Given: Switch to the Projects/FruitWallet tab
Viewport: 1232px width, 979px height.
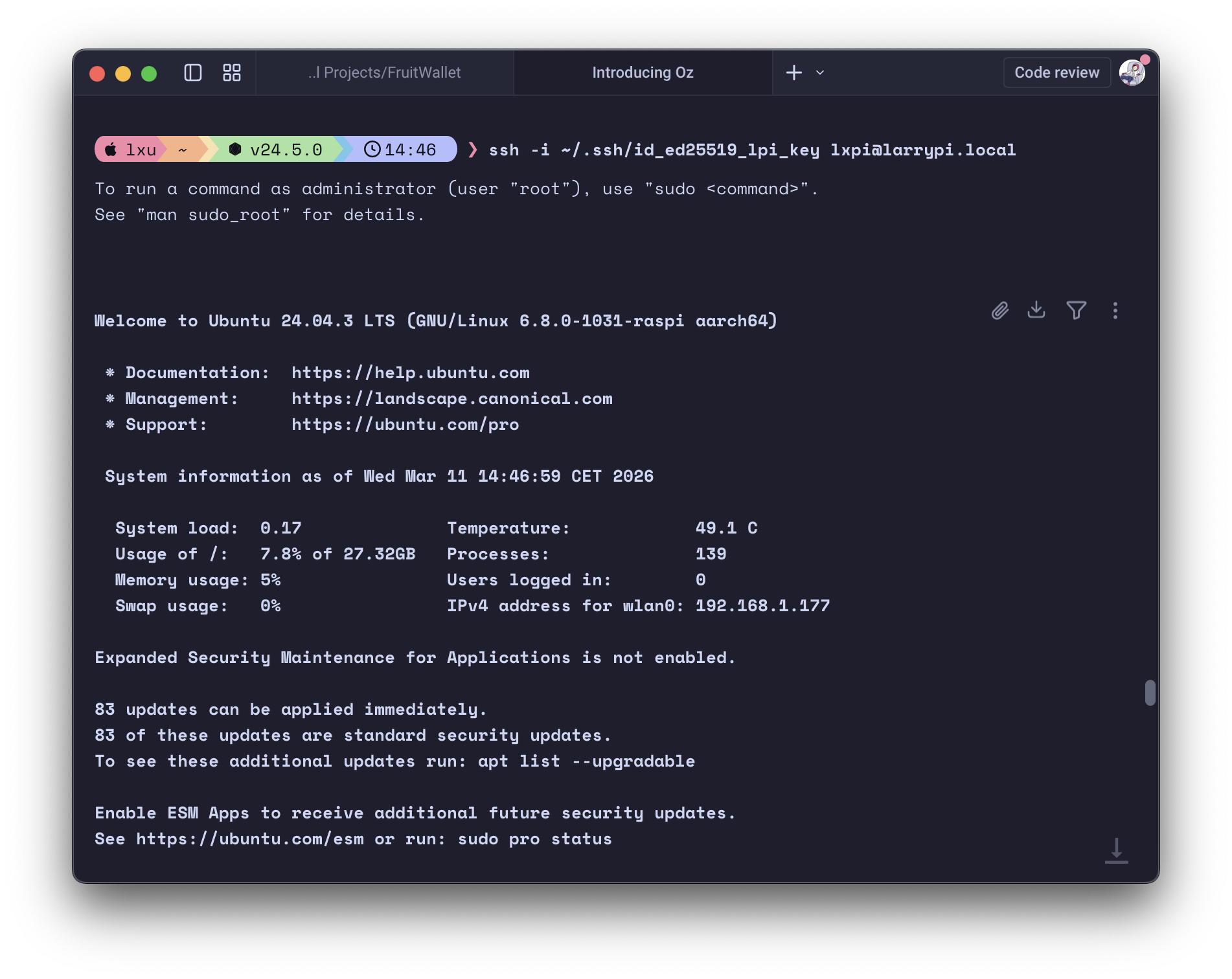Looking at the screenshot, I should point(385,73).
